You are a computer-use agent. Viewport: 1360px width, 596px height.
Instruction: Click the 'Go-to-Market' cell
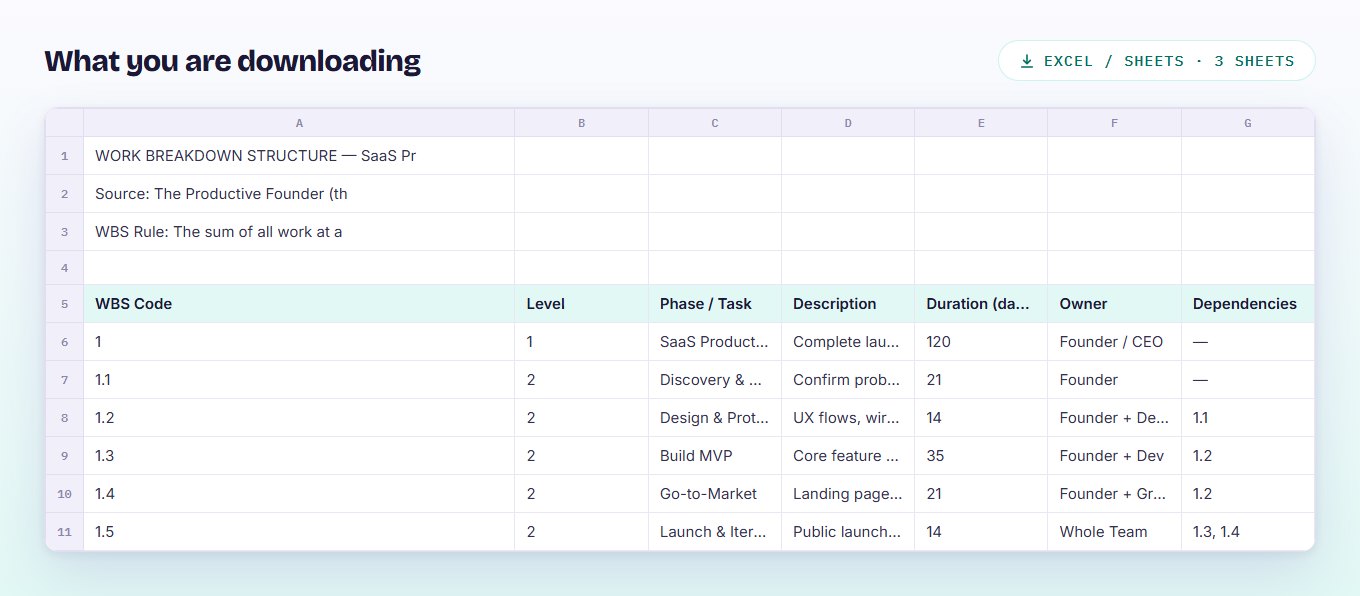(715, 494)
